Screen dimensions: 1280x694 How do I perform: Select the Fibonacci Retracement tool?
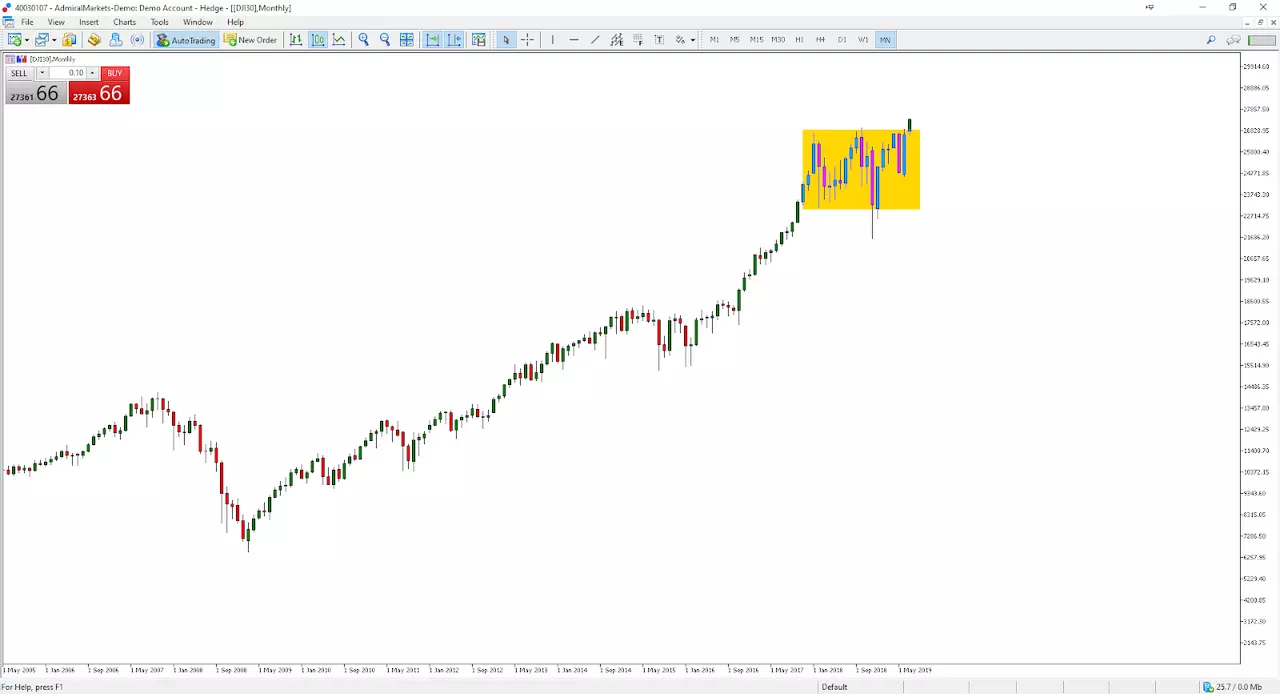(638, 40)
